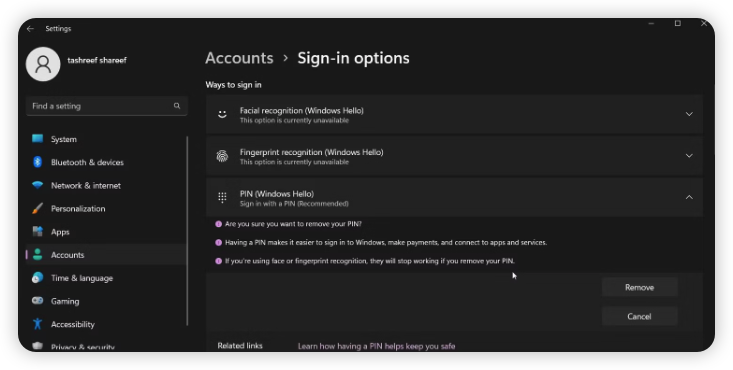733x370 pixels.
Task: Click the Apps icon in sidebar
Action: pos(37,232)
